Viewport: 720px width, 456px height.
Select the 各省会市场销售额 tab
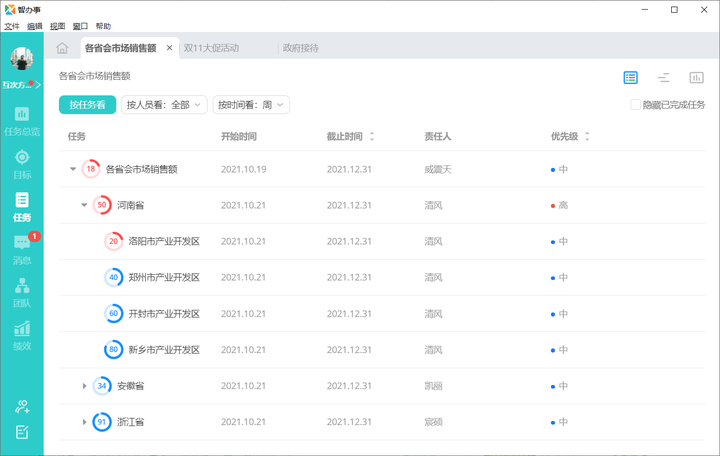click(121, 48)
